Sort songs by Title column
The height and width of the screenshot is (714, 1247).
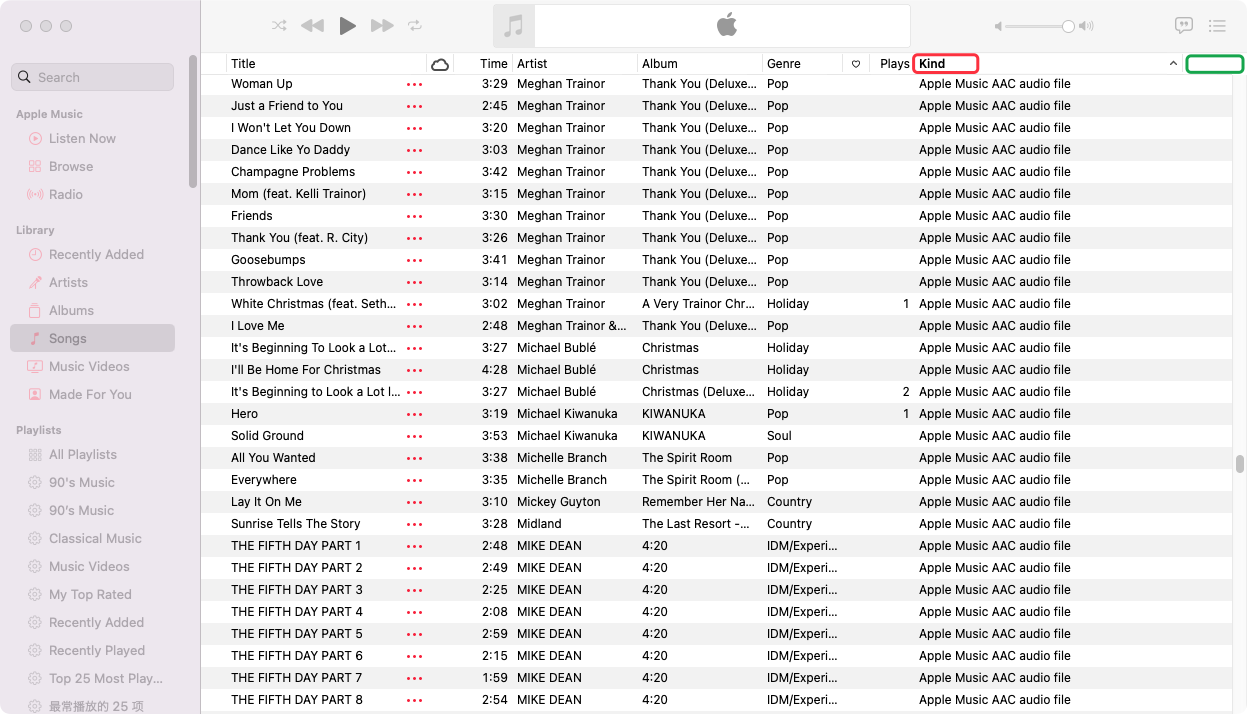pyautogui.click(x=326, y=63)
